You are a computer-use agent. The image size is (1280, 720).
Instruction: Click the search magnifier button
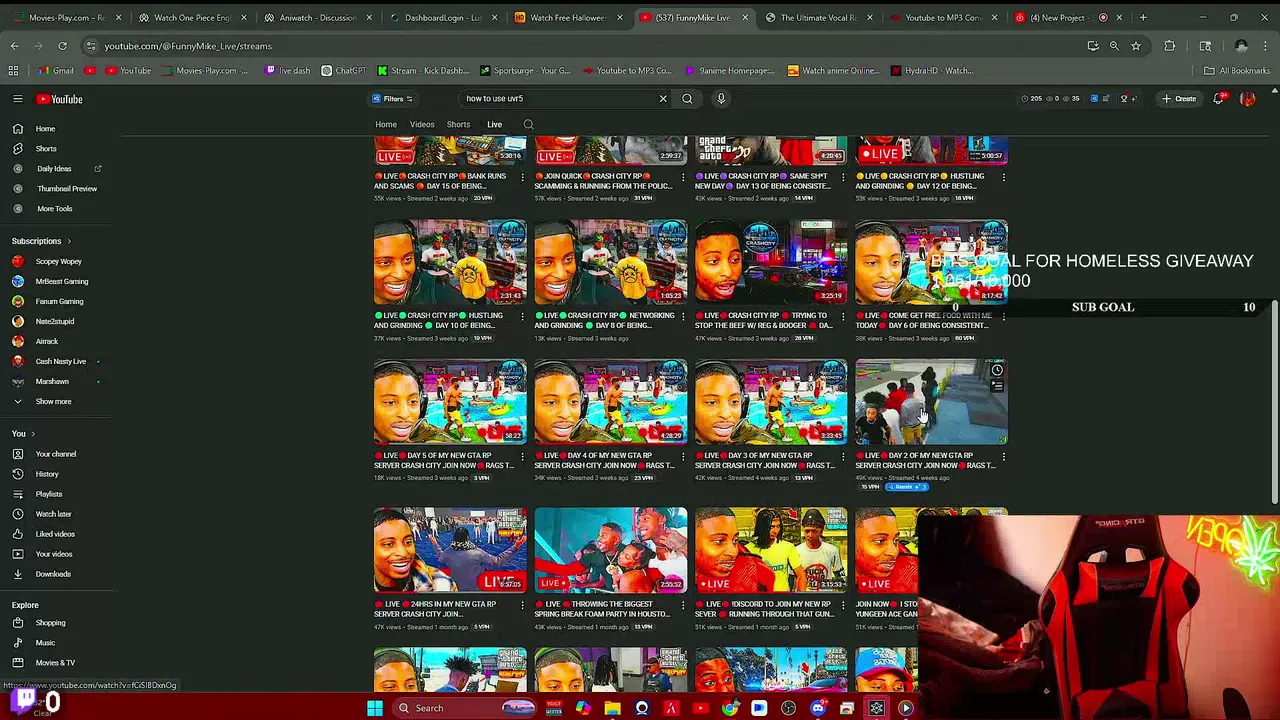(x=687, y=99)
